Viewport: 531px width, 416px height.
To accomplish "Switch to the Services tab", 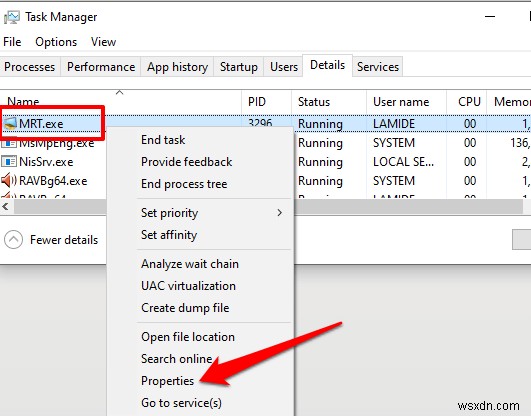I will 378,67.
